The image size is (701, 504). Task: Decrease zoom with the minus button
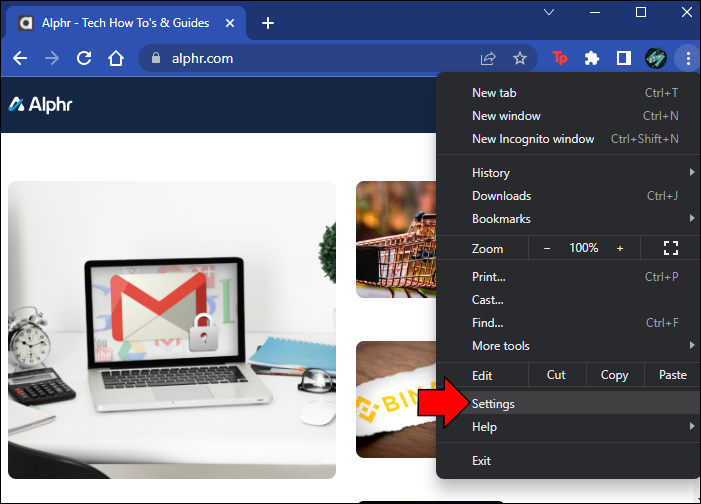point(547,248)
